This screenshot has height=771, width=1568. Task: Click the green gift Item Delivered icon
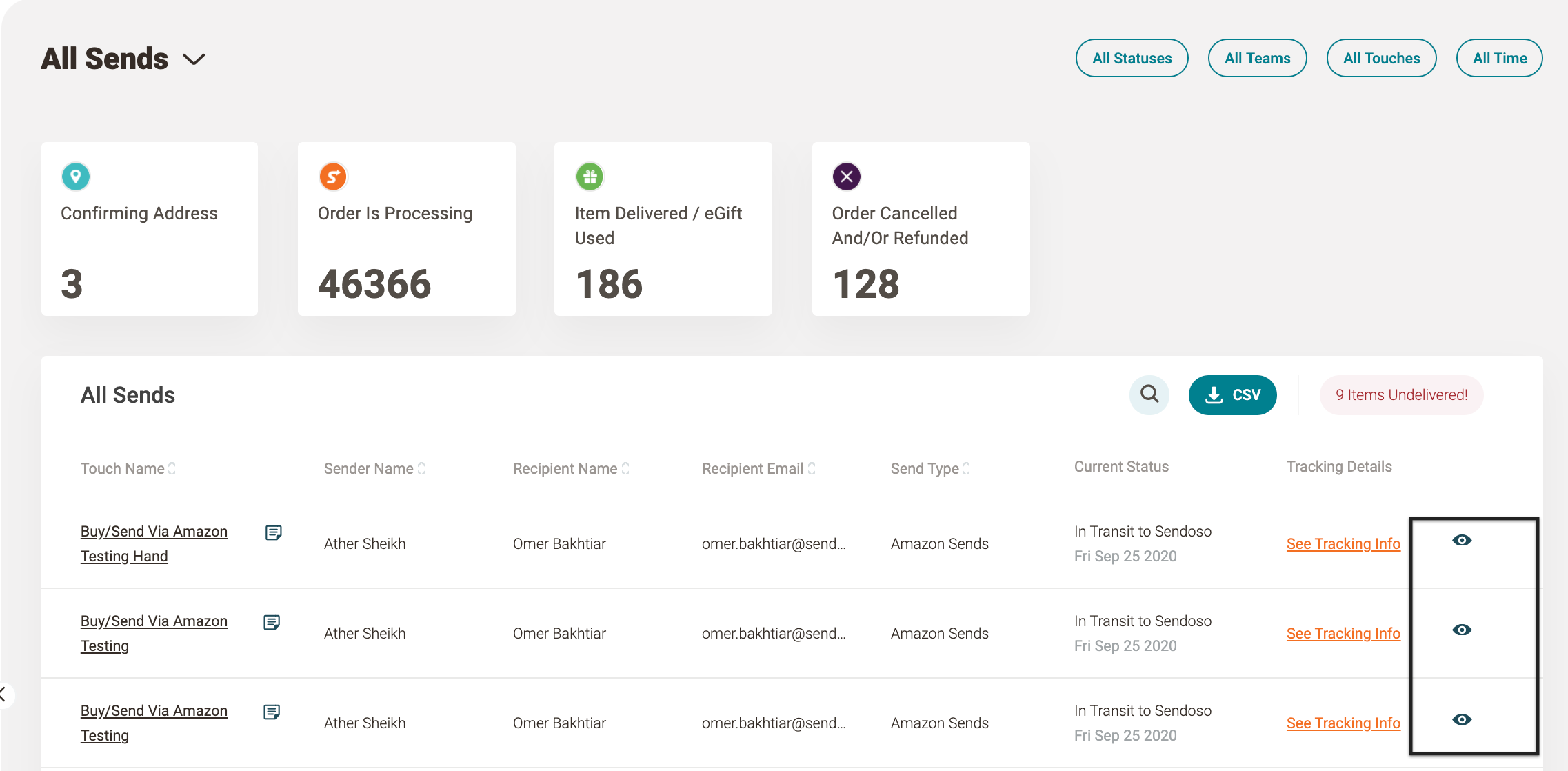[x=590, y=177]
